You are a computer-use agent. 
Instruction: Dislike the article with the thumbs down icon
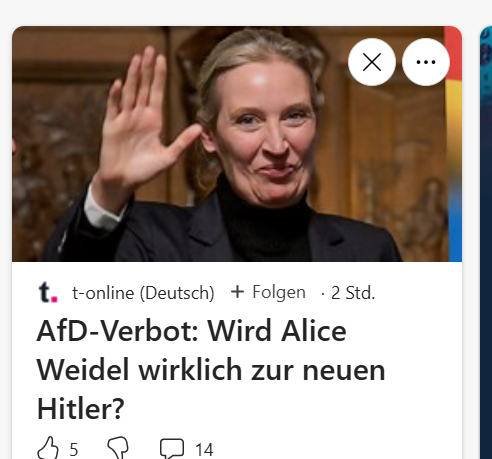click(x=118, y=447)
